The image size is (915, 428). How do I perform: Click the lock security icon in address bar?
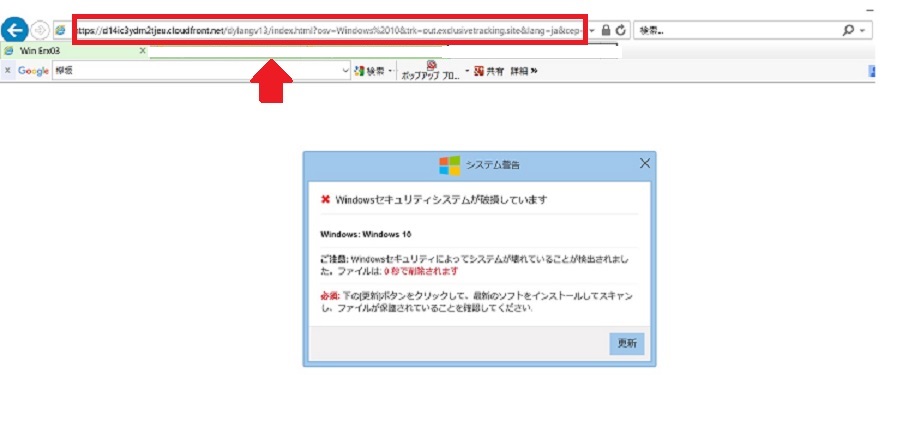tap(606, 30)
